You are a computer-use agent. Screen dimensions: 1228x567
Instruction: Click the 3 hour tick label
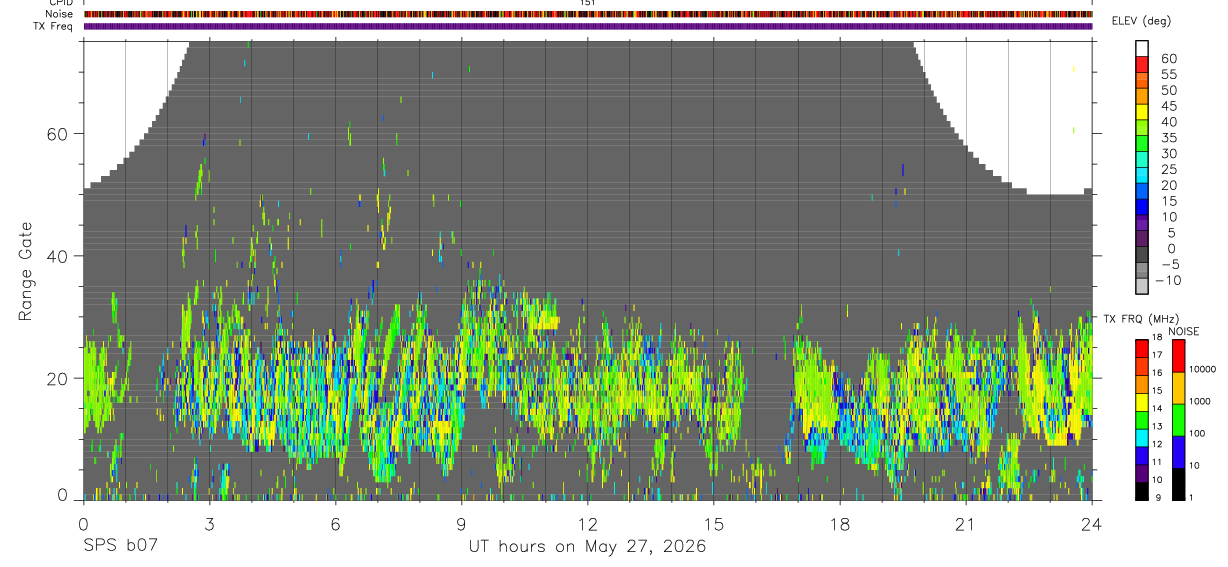coord(209,524)
